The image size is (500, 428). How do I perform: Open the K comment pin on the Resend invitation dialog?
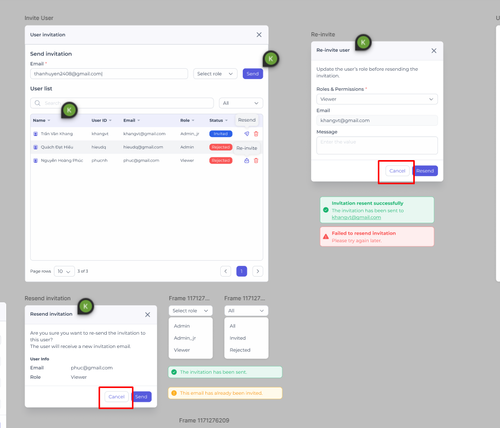(85, 306)
